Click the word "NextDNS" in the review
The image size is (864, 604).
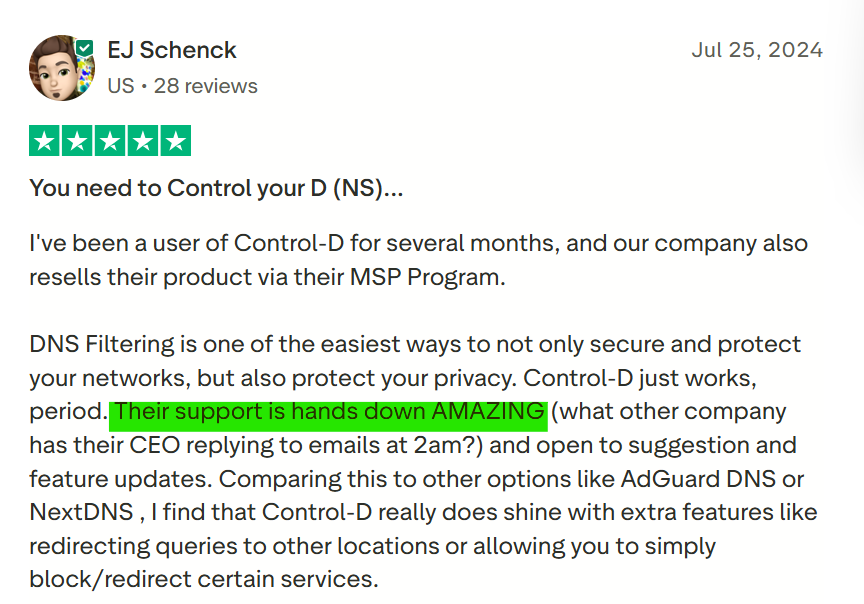click(81, 513)
